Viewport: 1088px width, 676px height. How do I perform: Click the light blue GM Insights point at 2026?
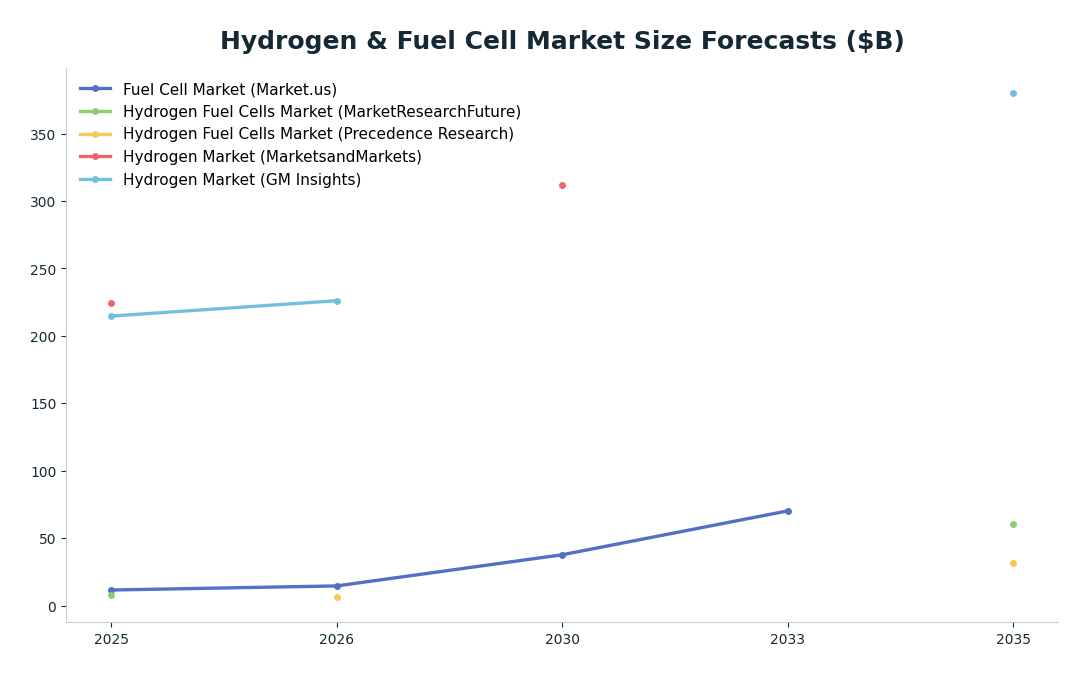(x=337, y=301)
